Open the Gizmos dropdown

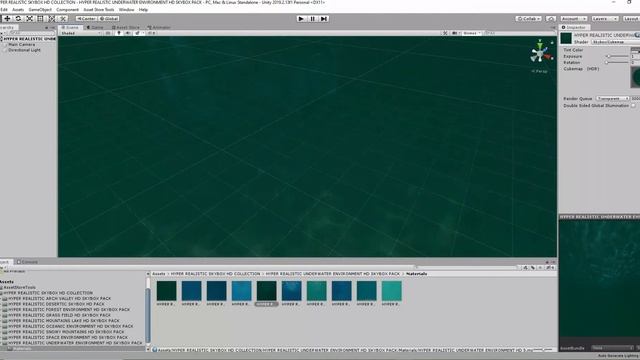472,33
